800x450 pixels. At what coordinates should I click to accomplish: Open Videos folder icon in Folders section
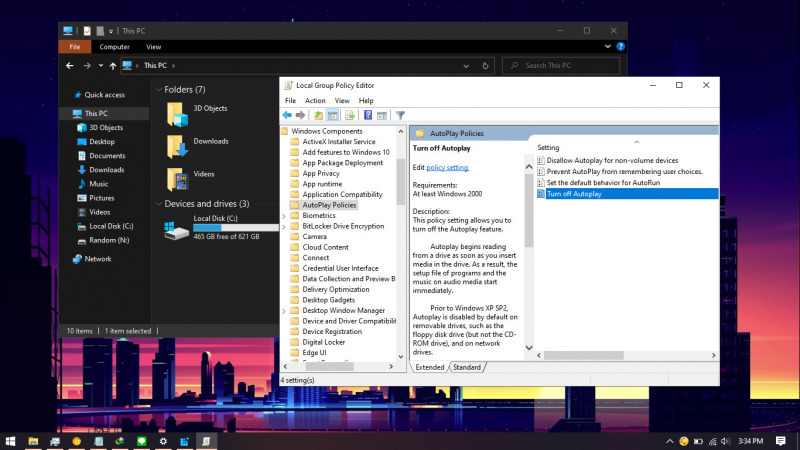point(177,179)
